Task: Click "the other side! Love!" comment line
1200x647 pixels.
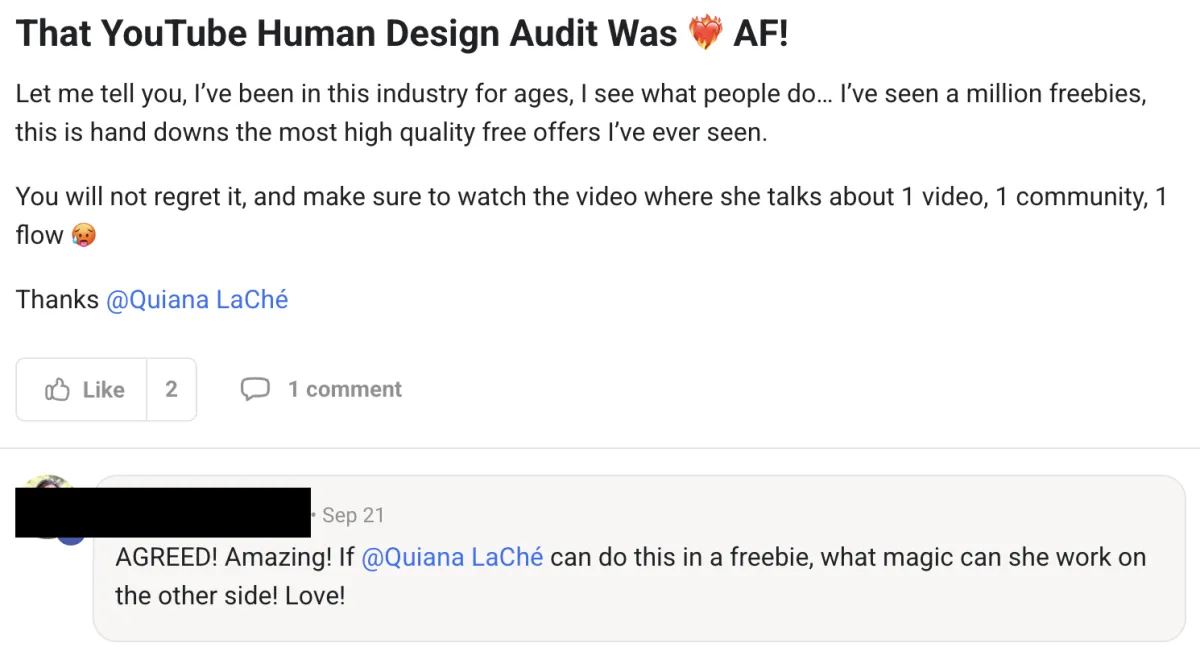Action: tap(230, 596)
